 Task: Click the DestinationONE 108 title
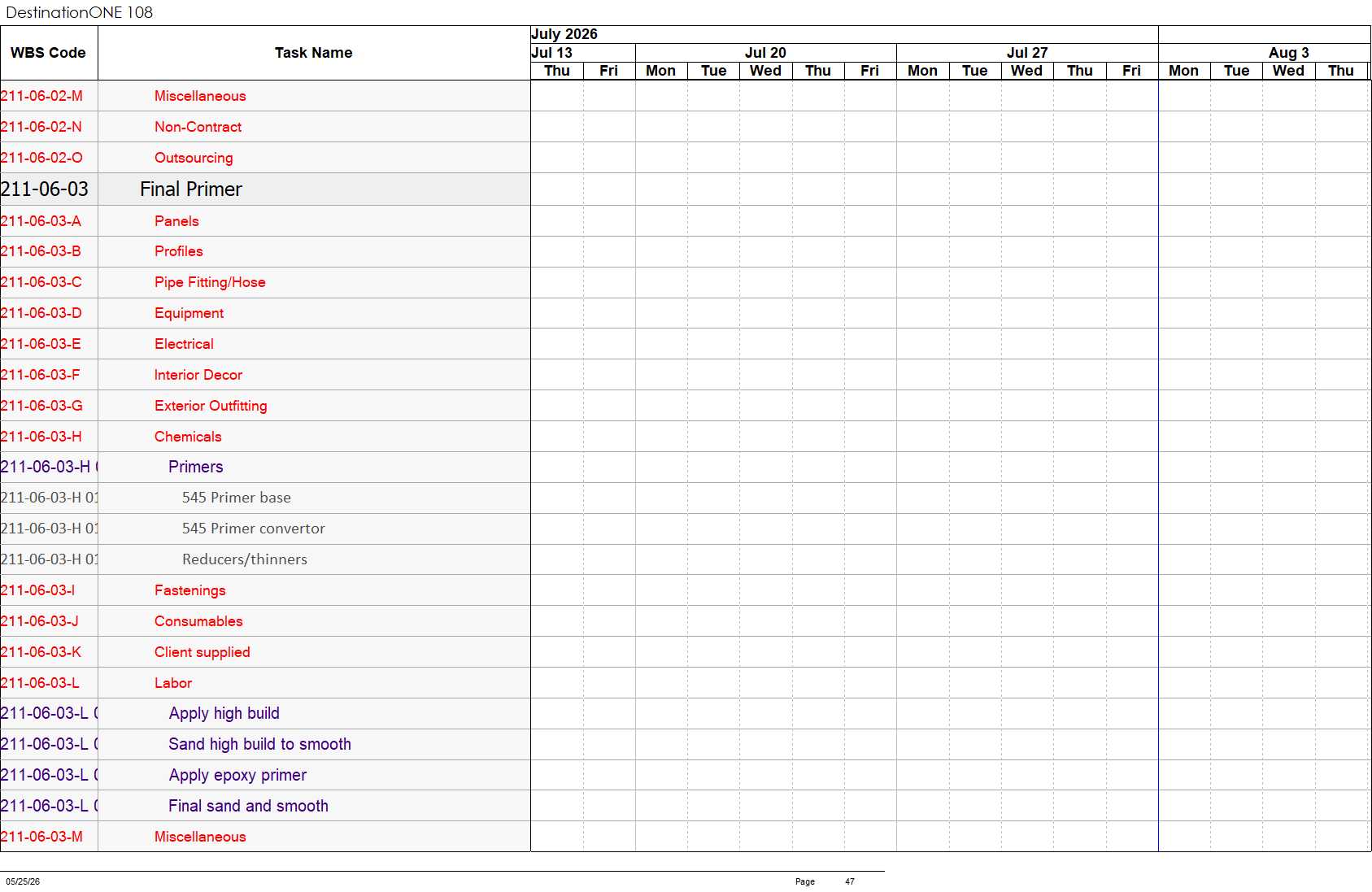pyautogui.click(x=79, y=12)
